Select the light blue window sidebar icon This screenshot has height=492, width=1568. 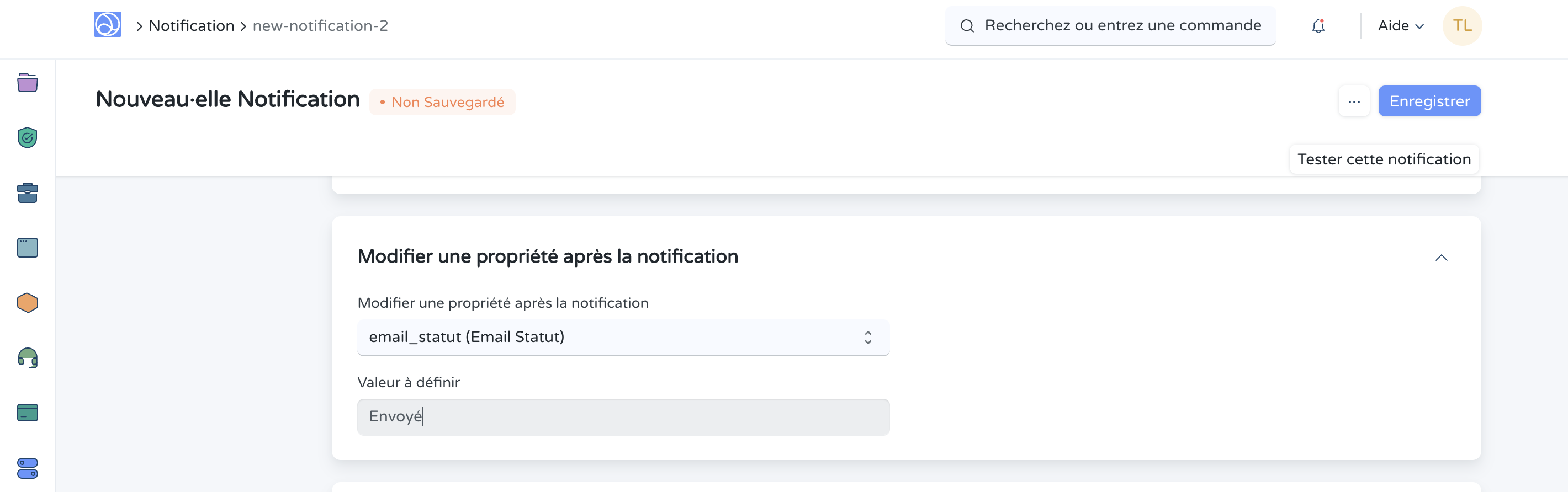(28, 248)
